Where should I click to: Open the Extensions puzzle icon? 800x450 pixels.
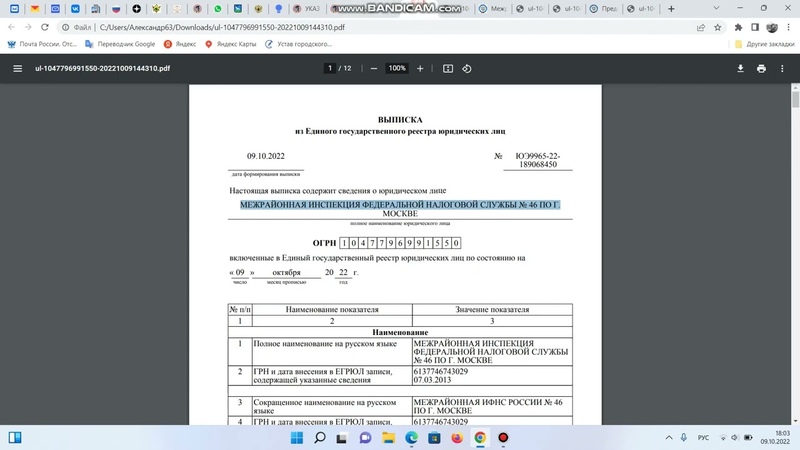coord(738,28)
